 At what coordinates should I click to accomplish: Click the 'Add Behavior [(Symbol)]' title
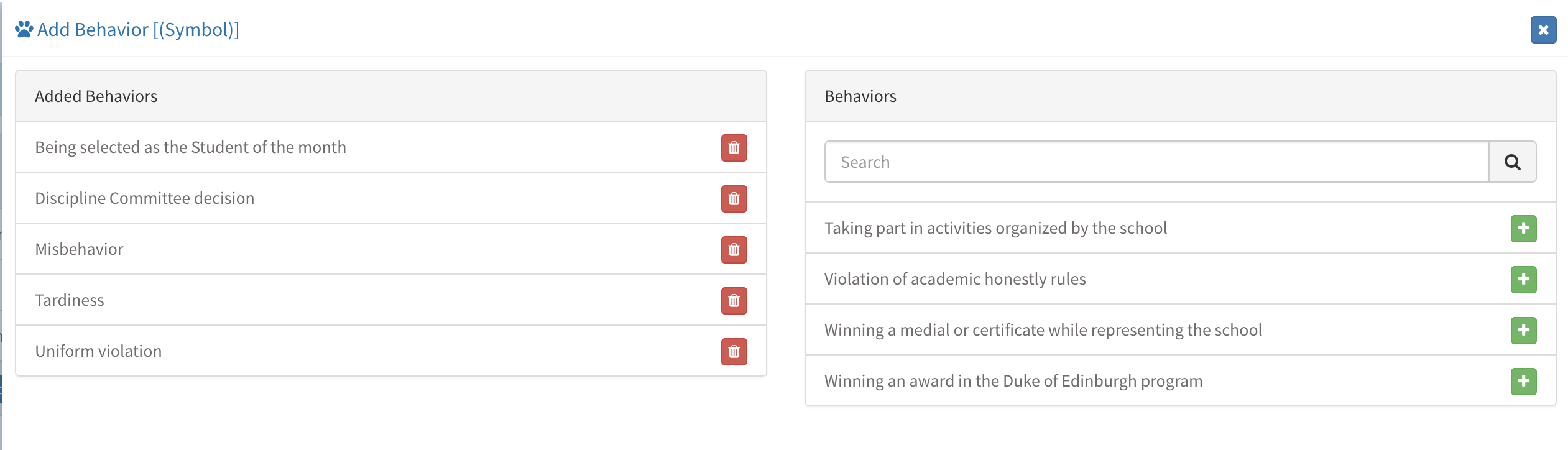pos(138,29)
